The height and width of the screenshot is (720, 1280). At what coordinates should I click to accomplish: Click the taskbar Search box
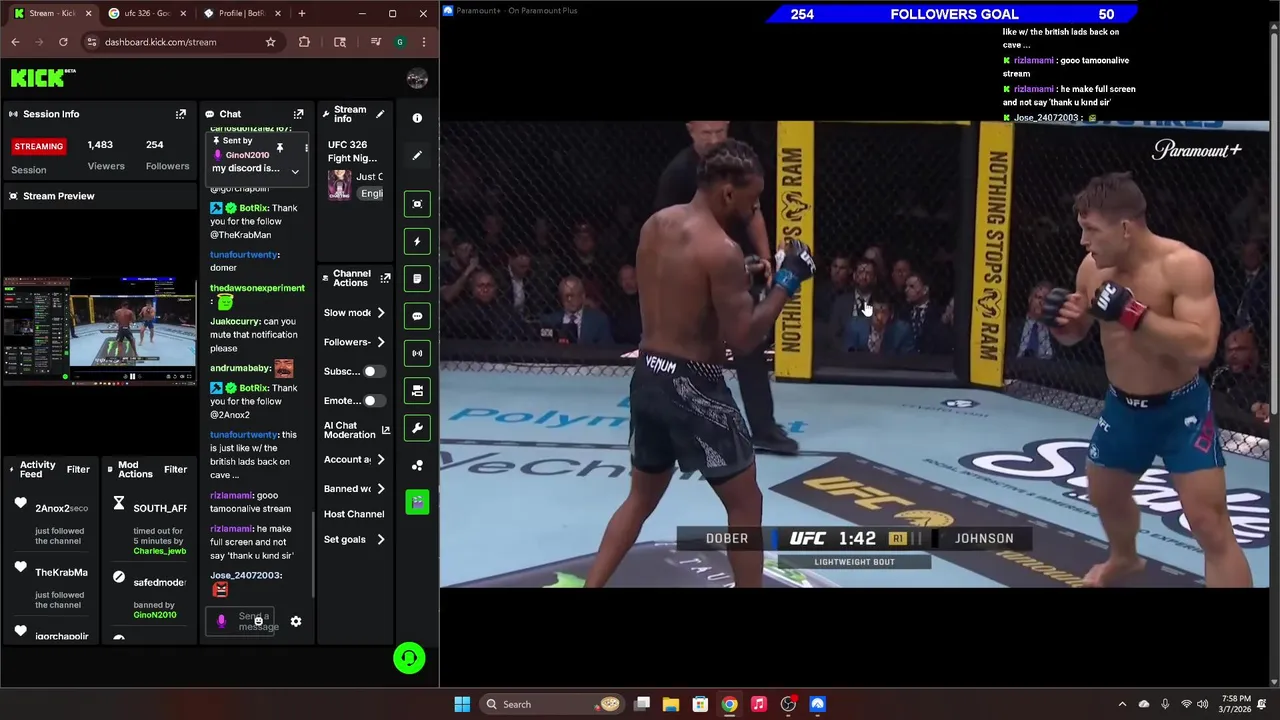(550, 704)
